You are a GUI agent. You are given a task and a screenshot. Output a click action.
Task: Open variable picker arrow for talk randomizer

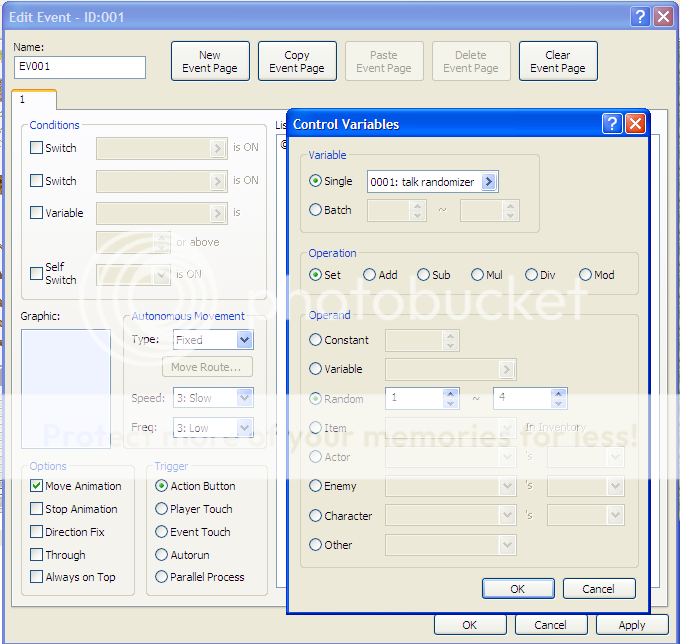coord(488,182)
